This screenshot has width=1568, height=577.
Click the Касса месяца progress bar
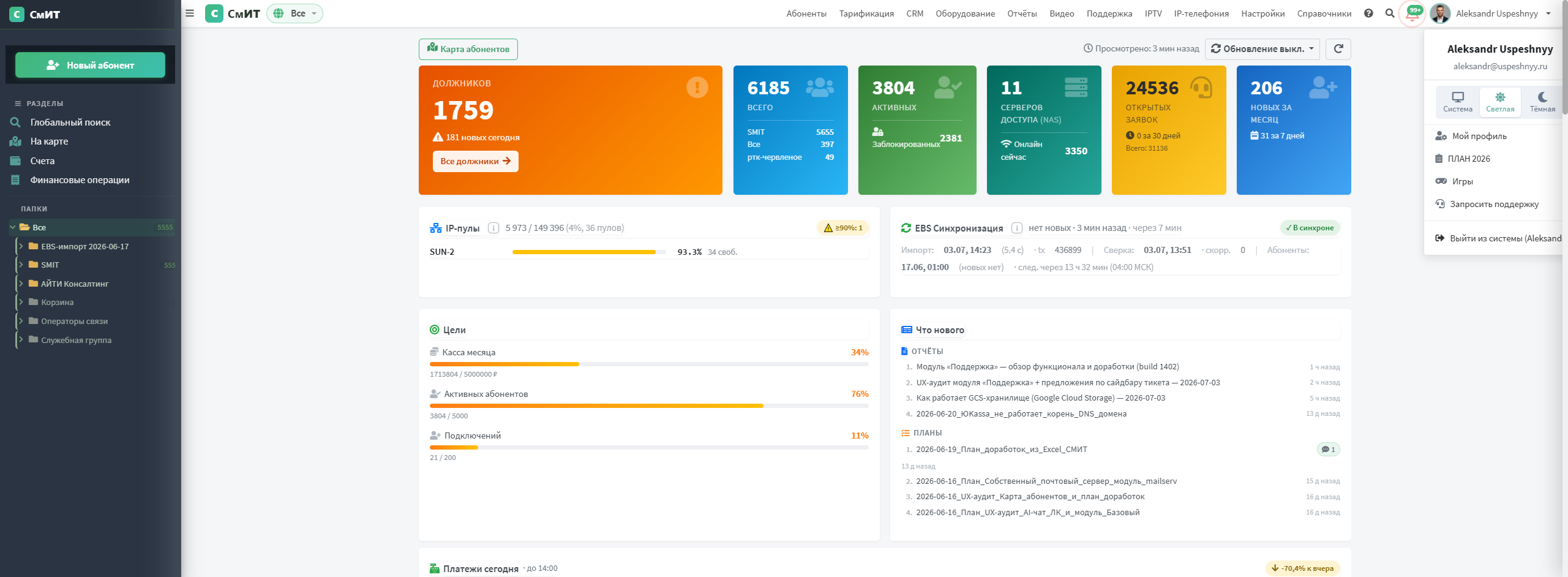[649, 364]
